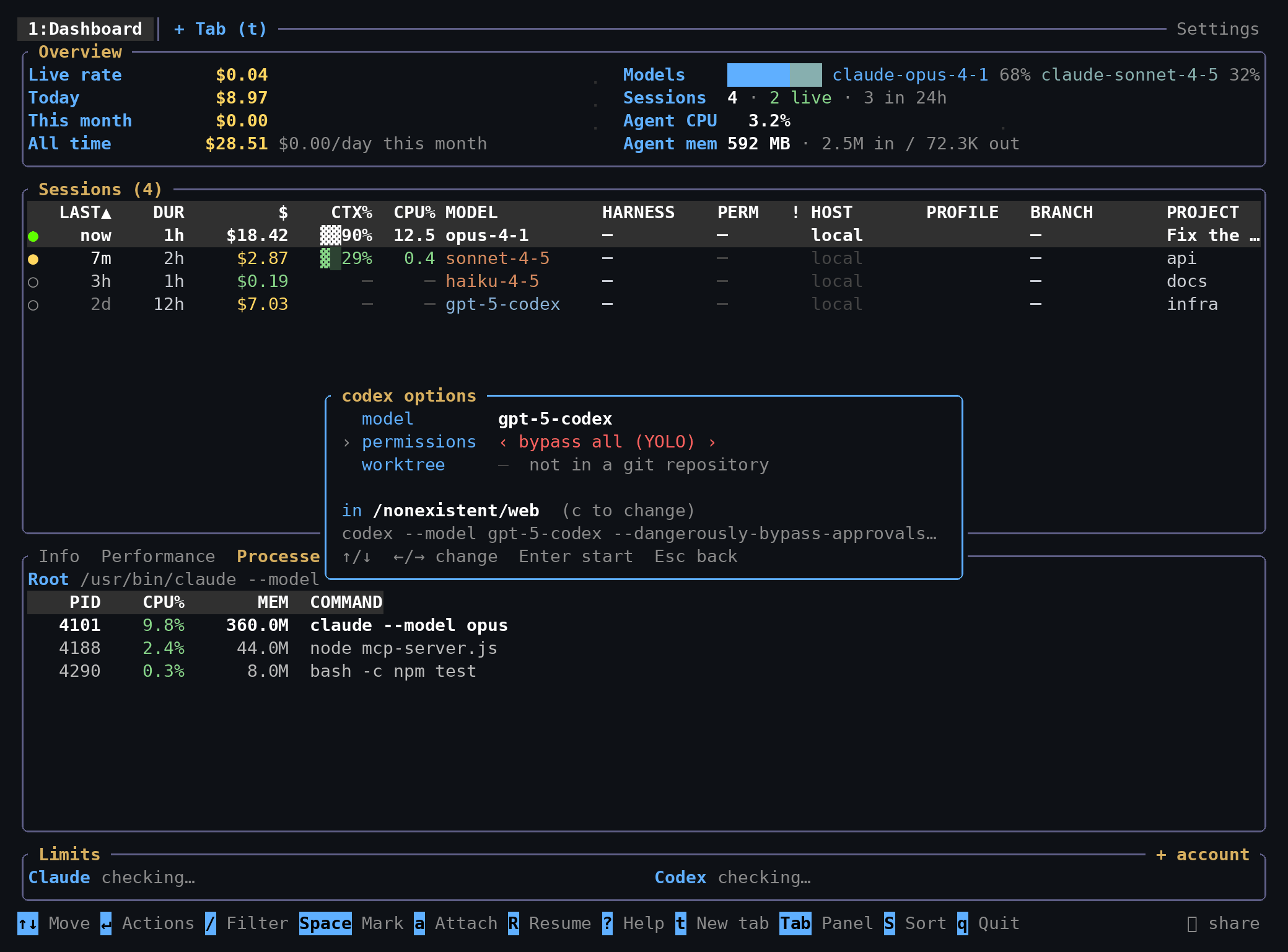Viewport: 1288px width, 952px height.
Task: Click right chevron after bypass all (YOLO)
Action: (712, 442)
